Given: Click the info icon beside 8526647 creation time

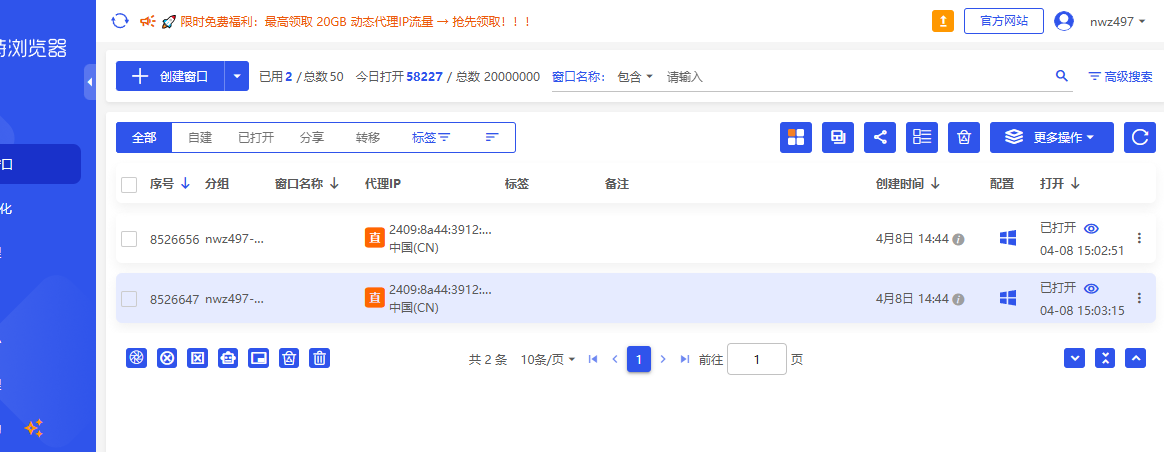Looking at the screenshot, I should point(958,299).
